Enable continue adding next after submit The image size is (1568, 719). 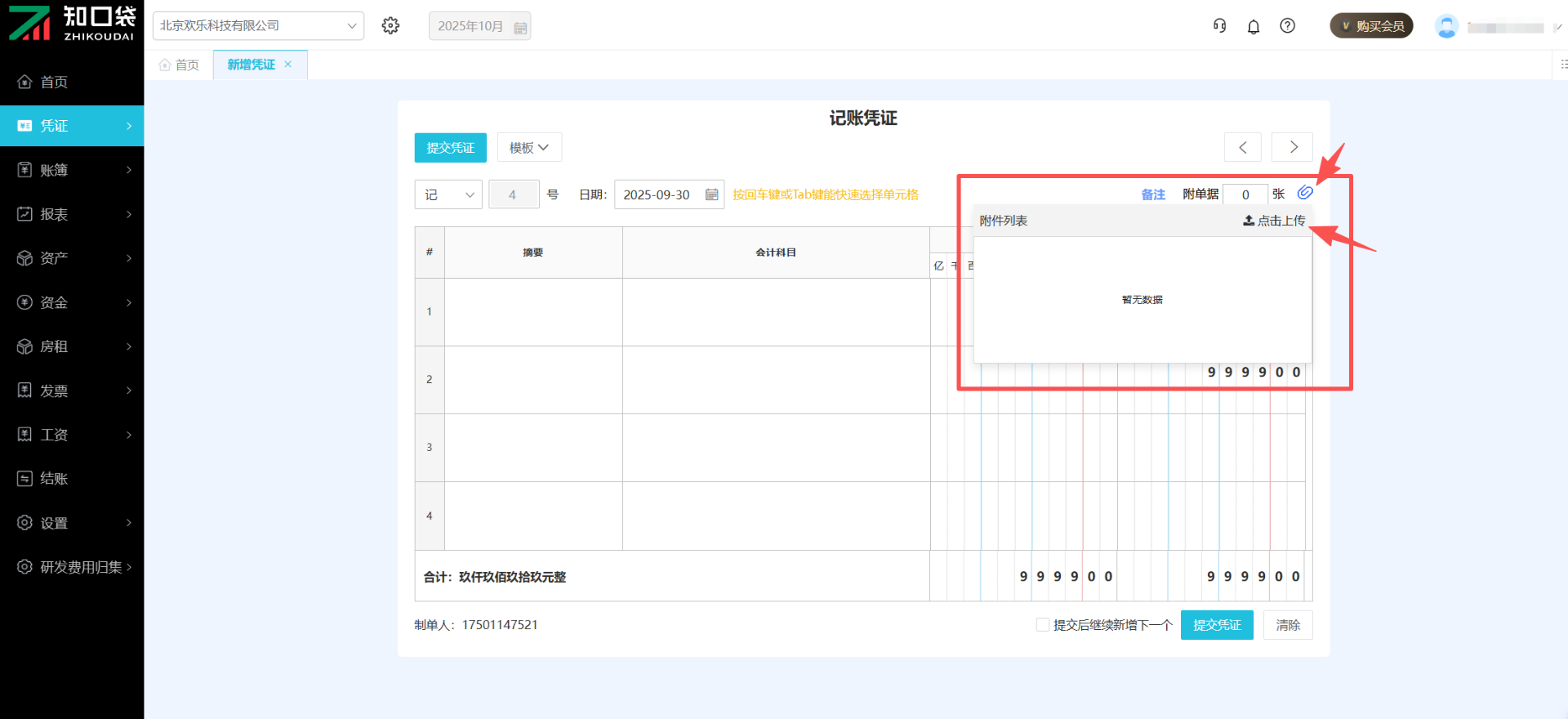point(1043,625)
